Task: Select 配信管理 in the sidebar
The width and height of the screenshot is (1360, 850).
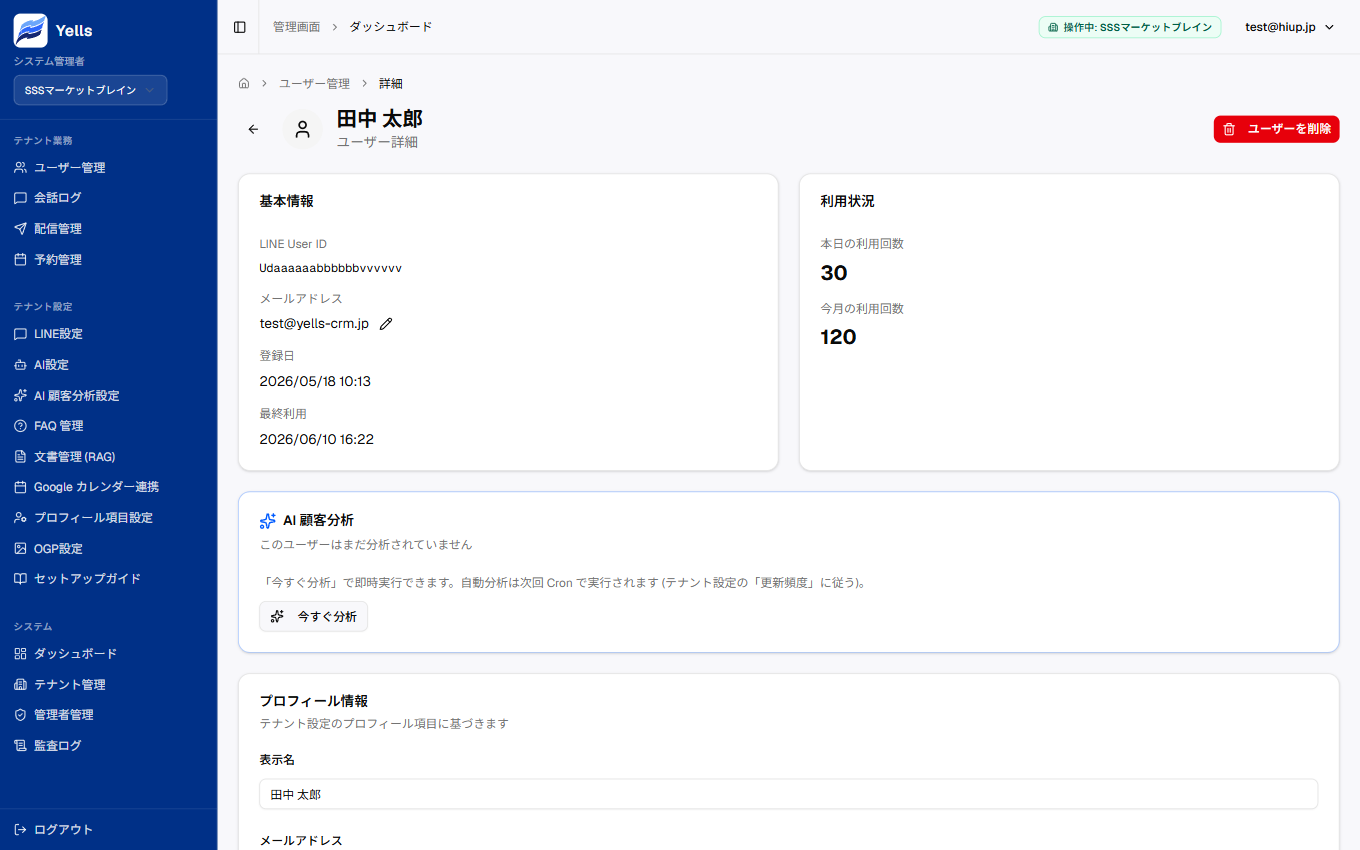Action: click(108, 229)
